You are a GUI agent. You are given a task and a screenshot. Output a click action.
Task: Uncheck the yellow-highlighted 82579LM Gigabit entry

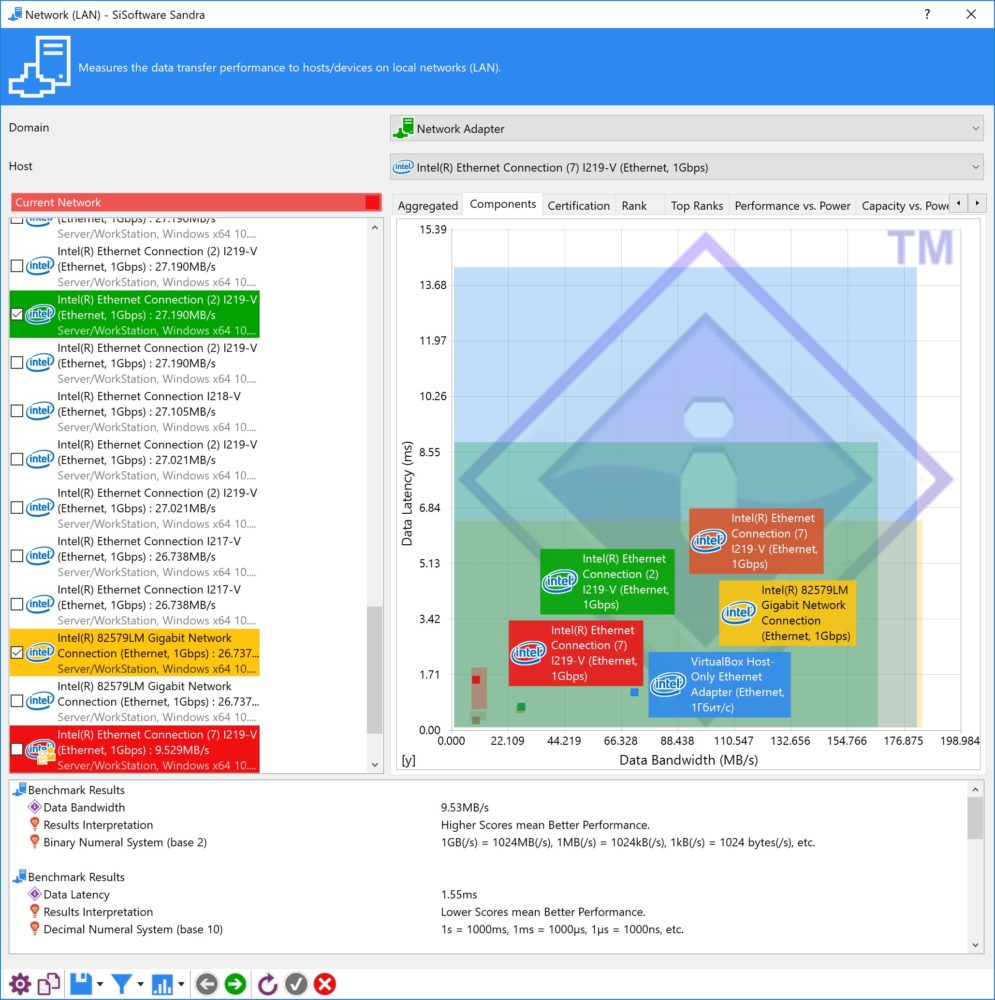pyautogui.click(x=17, y=653)
